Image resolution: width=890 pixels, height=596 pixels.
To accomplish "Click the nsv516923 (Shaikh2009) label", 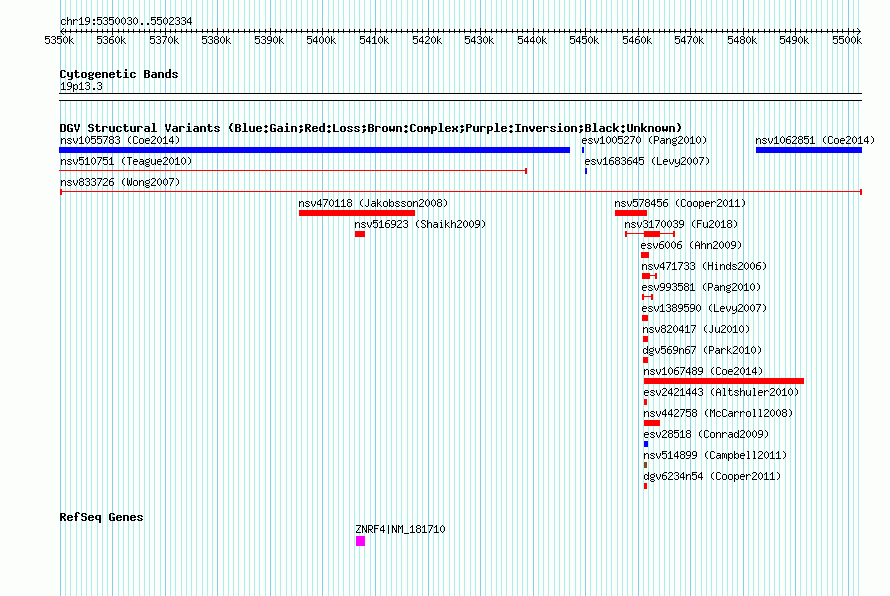I will coord(420,224).
